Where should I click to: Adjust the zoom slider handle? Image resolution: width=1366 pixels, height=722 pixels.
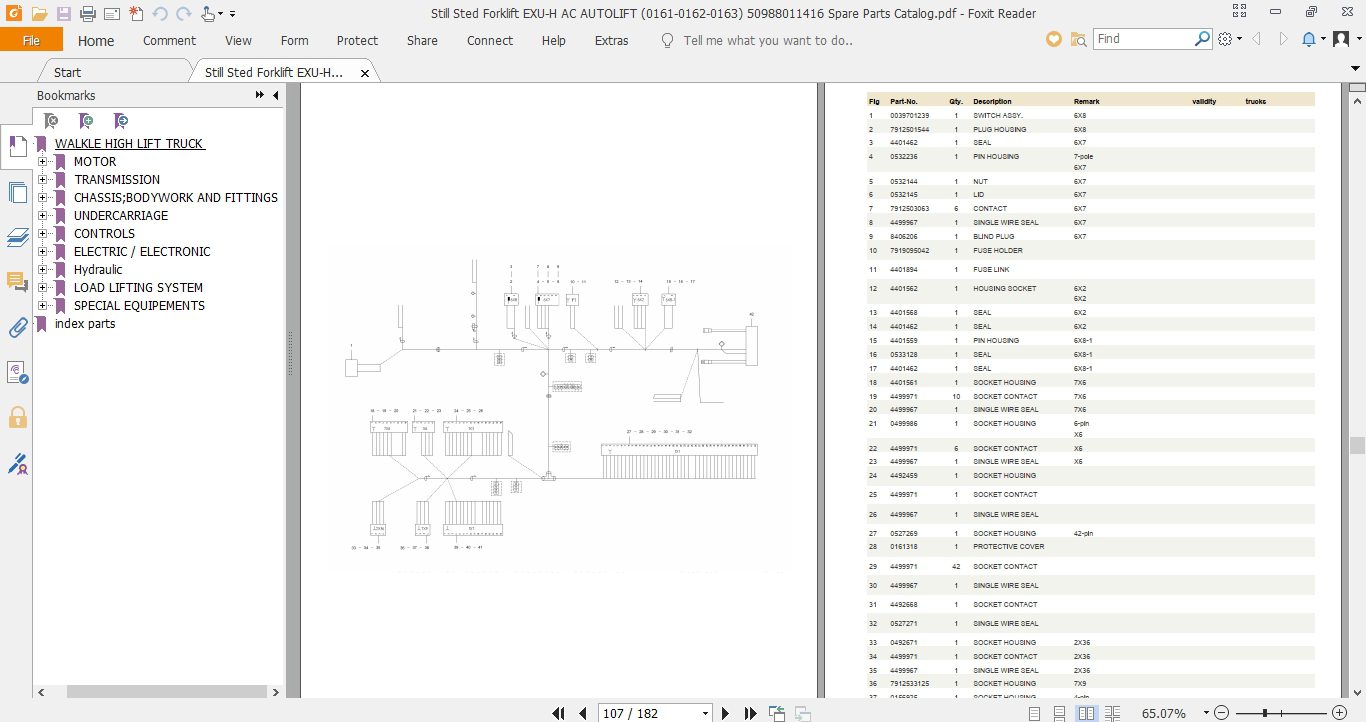click(1265, 713)
